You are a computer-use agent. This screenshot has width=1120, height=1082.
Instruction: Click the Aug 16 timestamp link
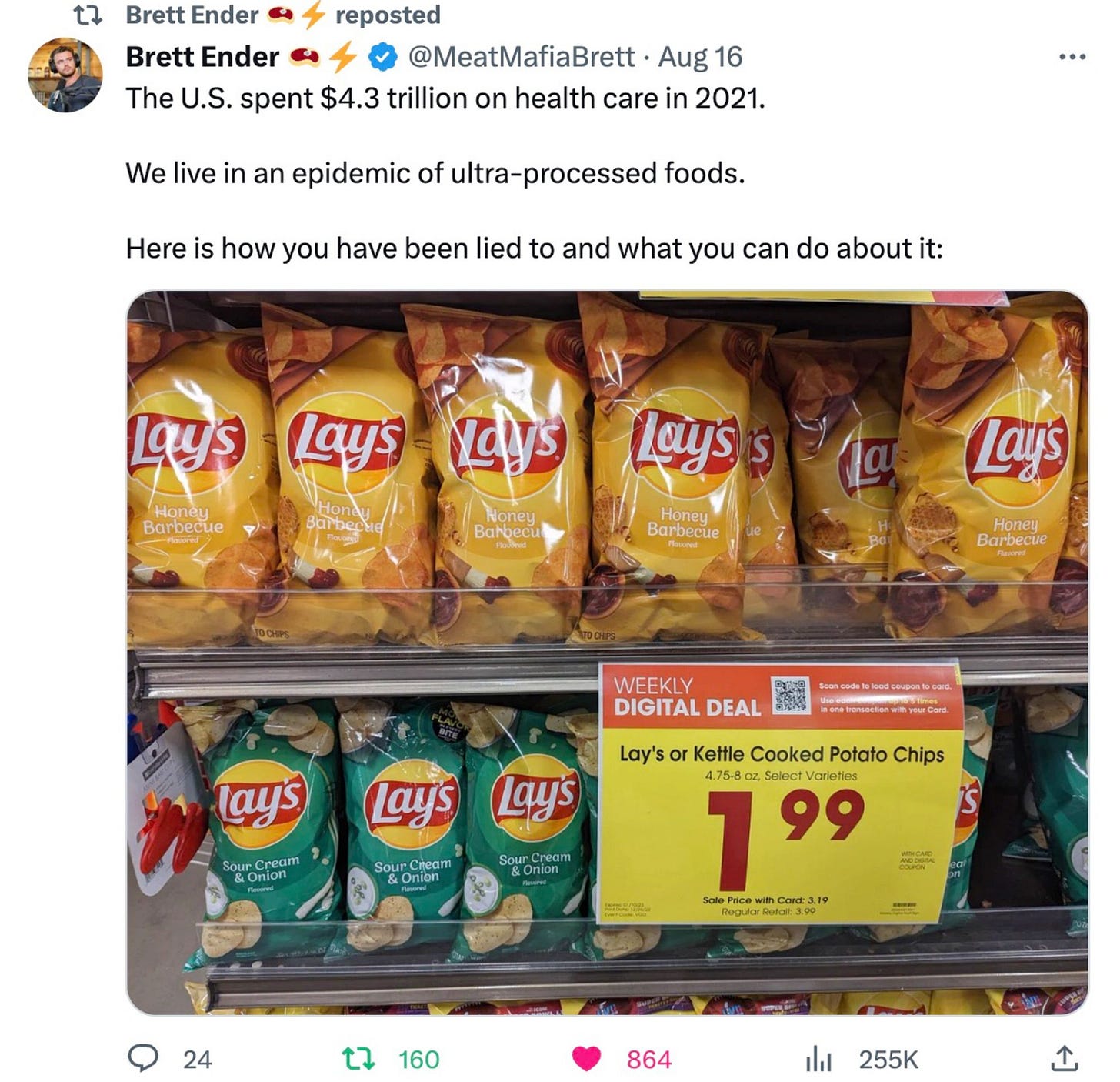(700, 56)
